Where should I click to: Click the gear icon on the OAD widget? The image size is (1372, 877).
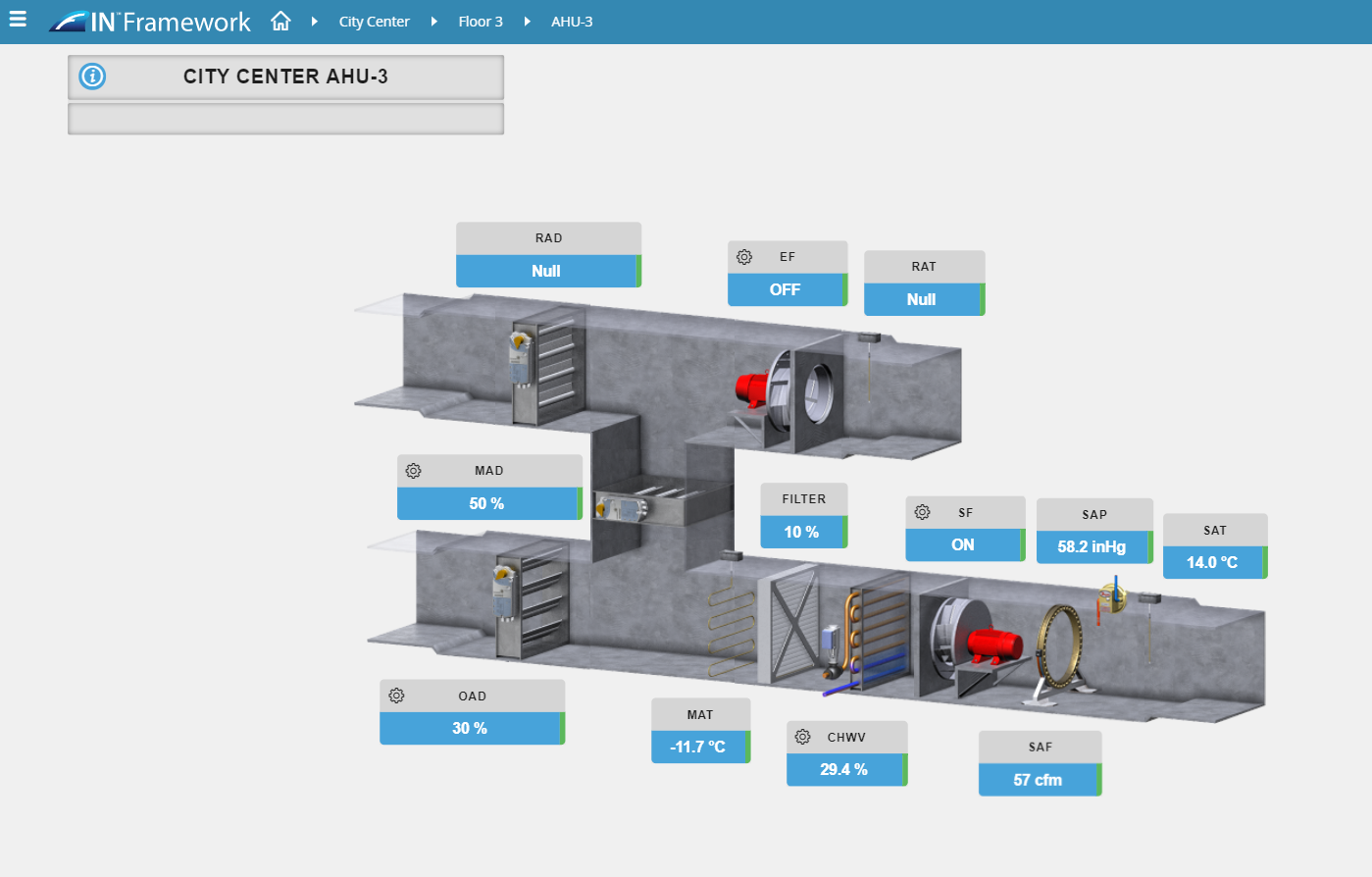point(396,696)
